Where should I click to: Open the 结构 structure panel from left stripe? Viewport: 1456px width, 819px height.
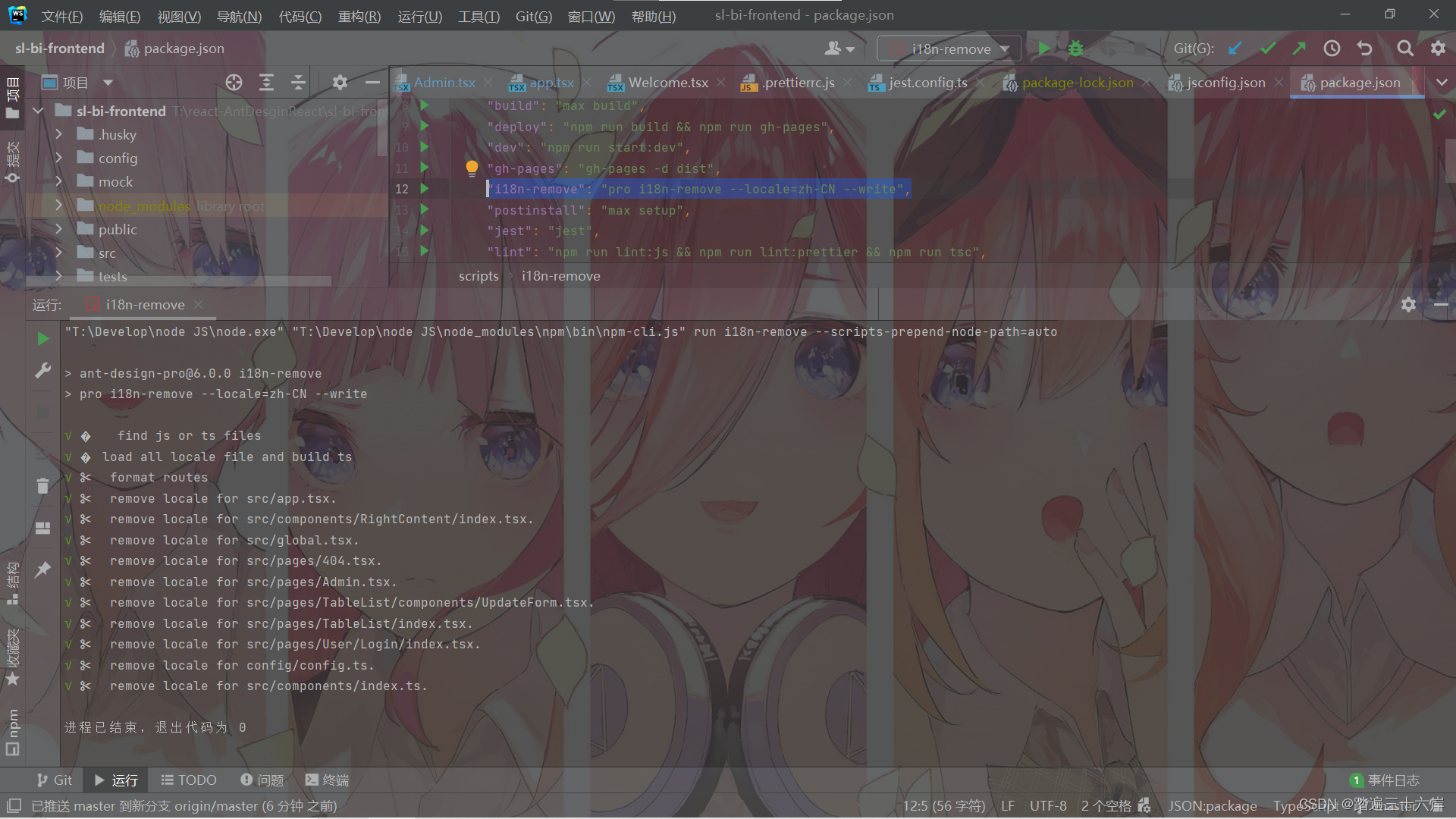coord(13,582)
